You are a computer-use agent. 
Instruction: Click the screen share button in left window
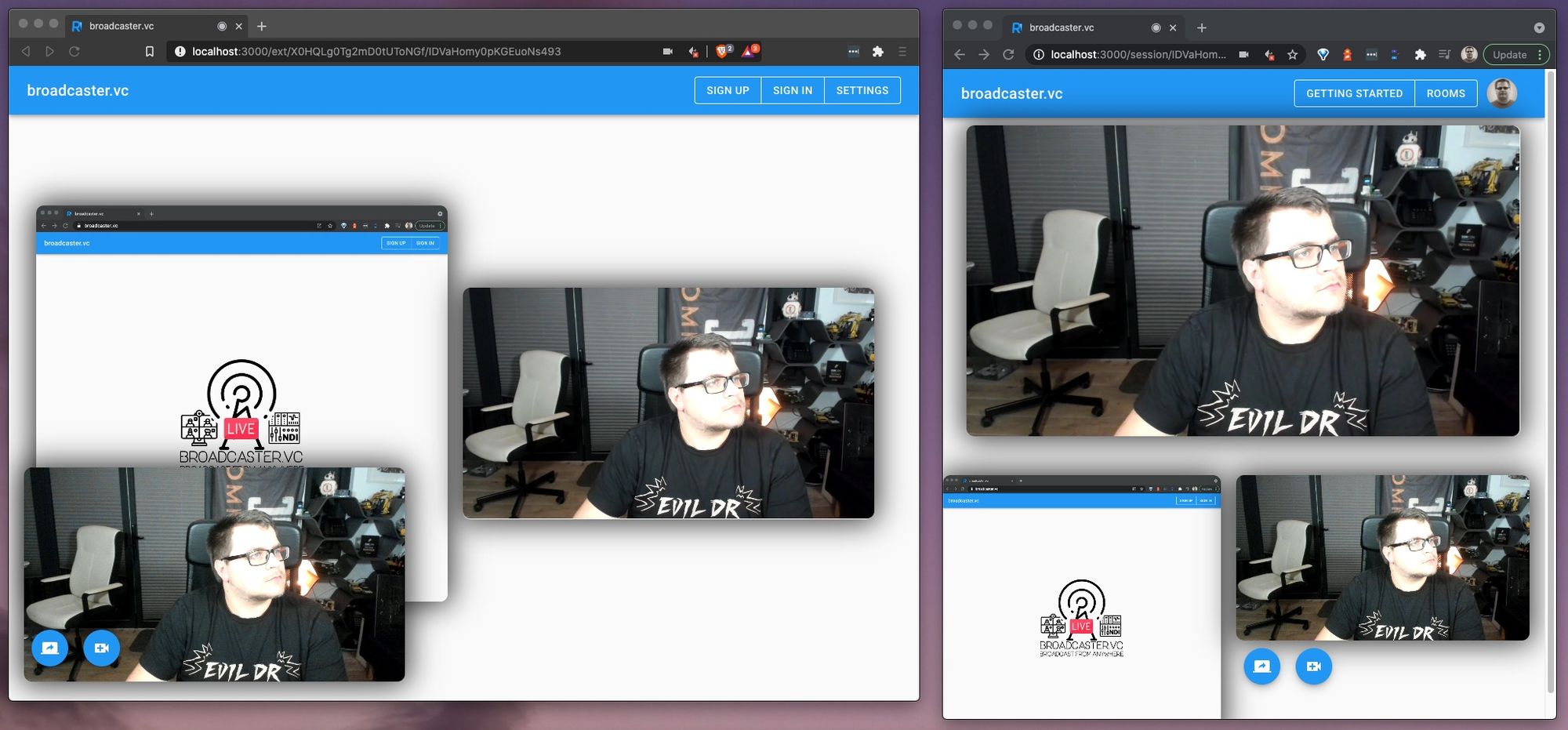[x=49, y=648]
